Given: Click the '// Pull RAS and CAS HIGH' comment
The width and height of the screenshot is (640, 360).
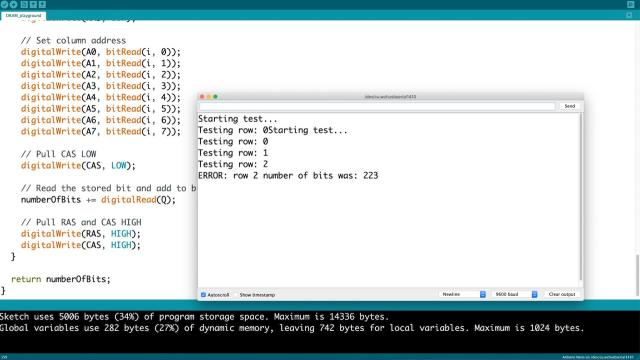Looking at the screenshot, I should 81,222.
